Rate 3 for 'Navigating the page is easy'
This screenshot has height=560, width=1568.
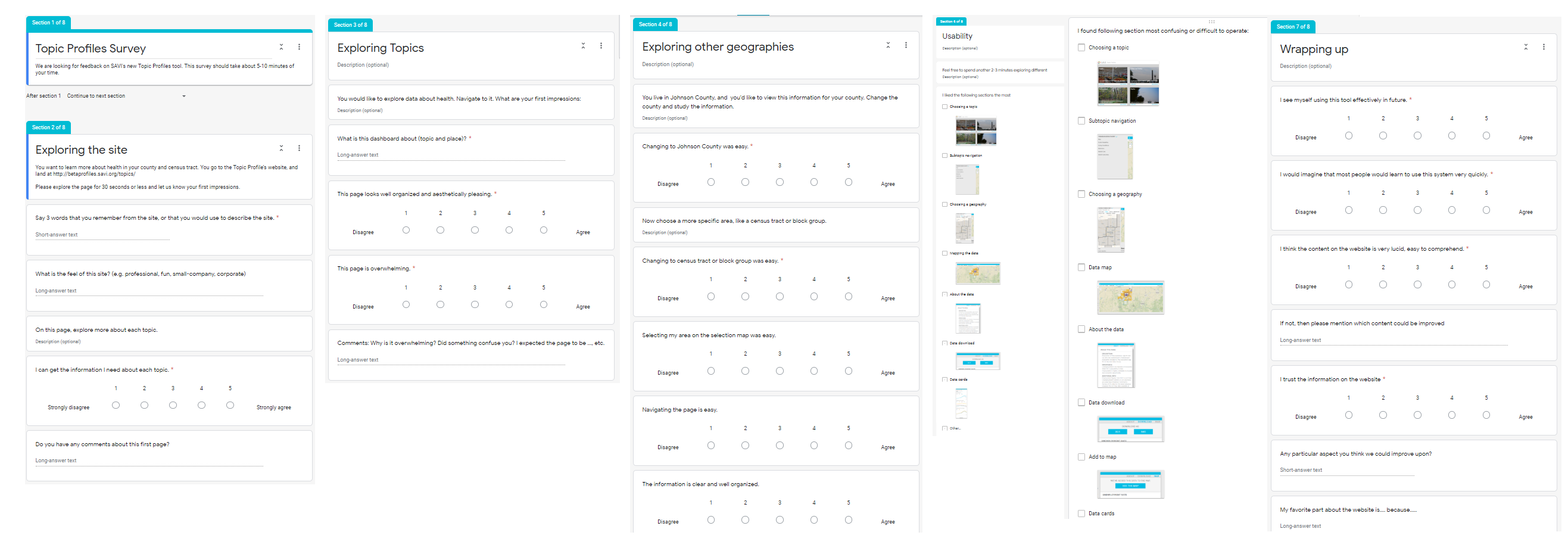[x=780, y=446]
